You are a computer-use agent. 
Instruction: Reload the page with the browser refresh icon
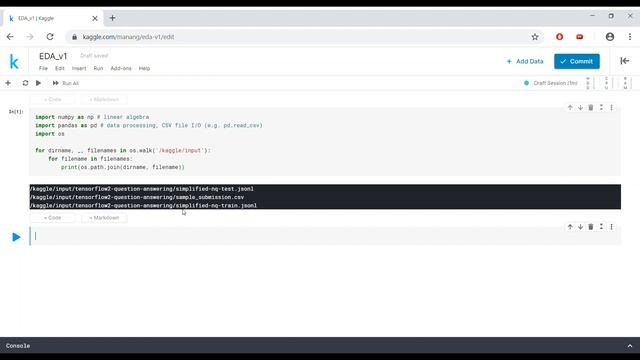pyautogui.click(x=50, y=37)
